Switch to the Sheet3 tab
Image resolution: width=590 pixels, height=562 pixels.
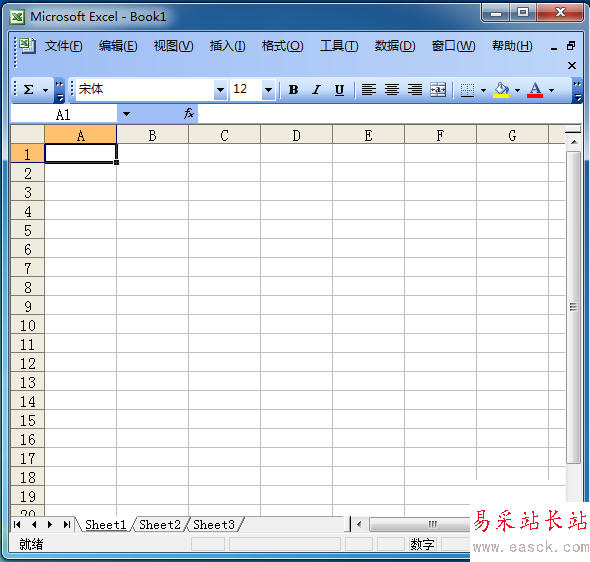point(214,524)
